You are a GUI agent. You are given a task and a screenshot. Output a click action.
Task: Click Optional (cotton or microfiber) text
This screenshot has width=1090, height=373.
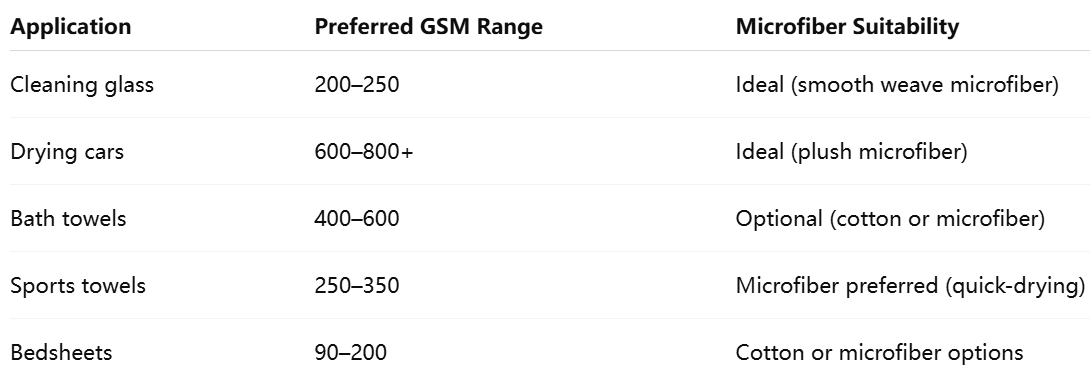890,218
